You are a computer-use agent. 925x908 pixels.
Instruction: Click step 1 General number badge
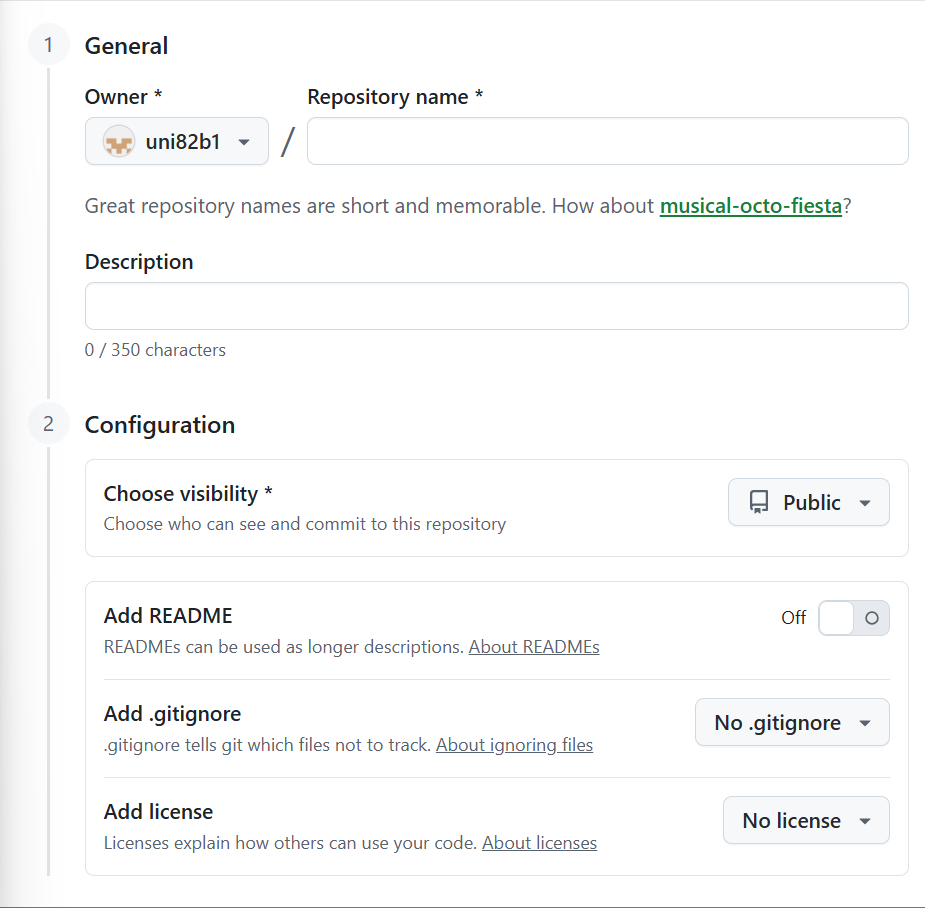(x=48, y=46)
